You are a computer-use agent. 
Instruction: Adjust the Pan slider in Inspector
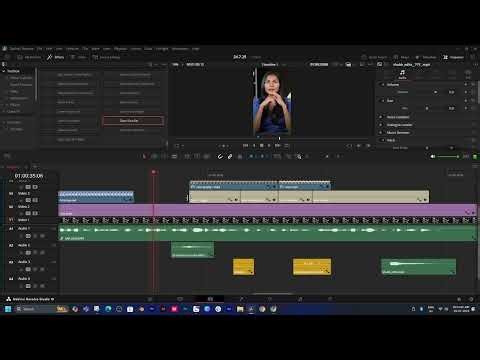click(428, 108)
